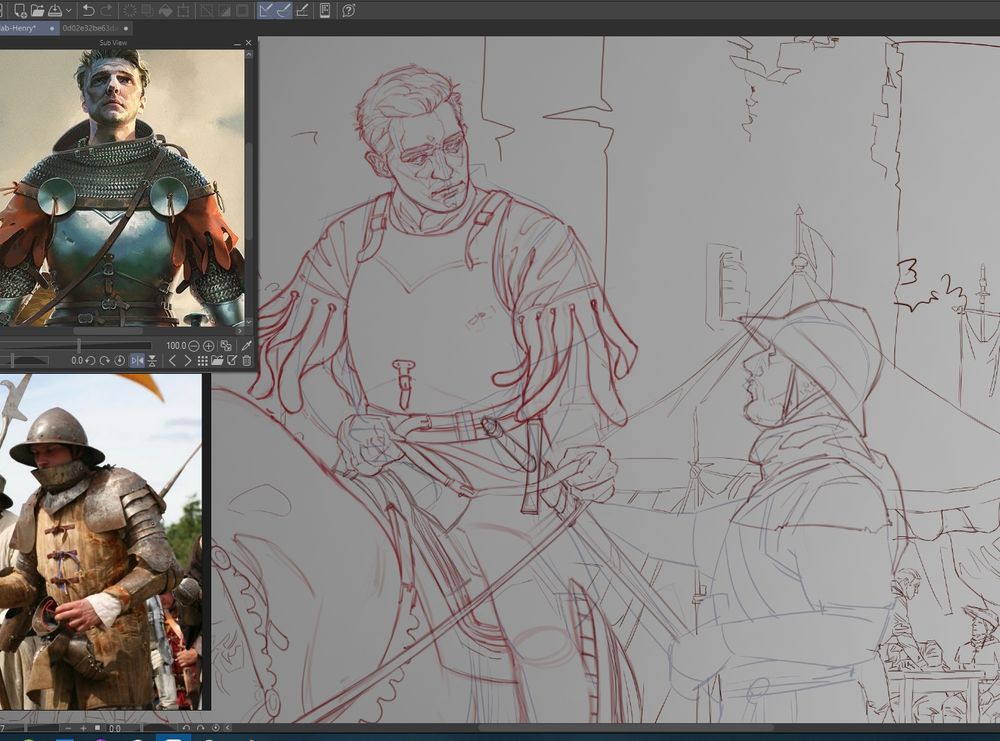Reset canvas rotation from status bar

[216, 728]
